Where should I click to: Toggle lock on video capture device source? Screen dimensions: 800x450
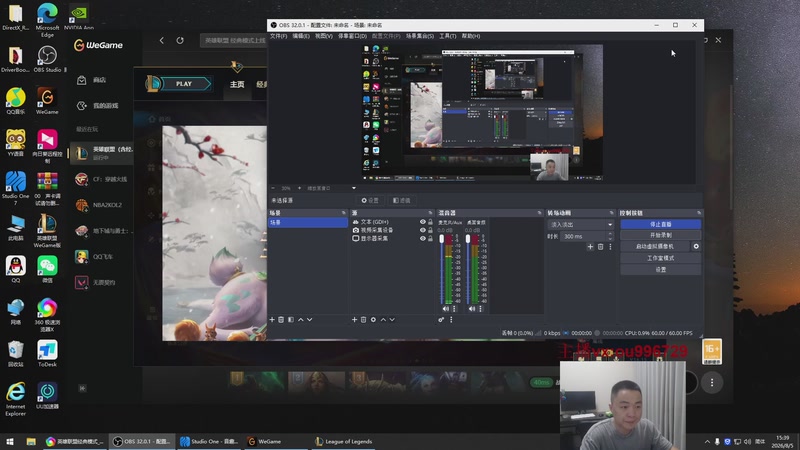coord(430,230)
